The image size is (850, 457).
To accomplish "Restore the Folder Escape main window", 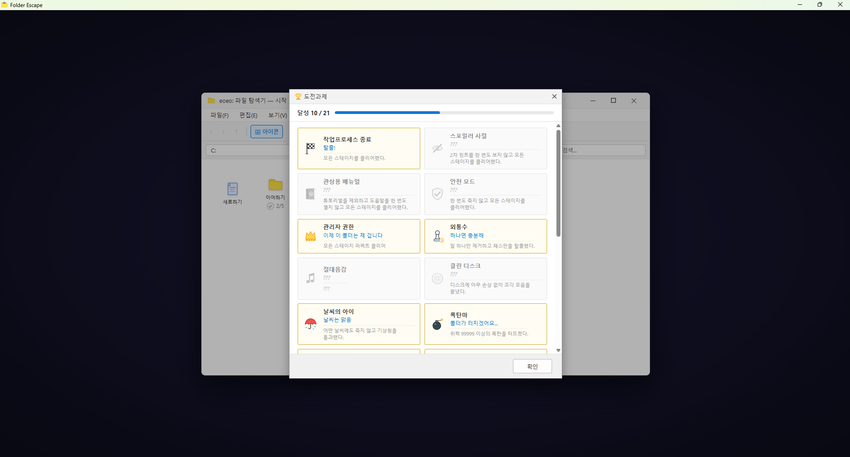I will (820, 4).
